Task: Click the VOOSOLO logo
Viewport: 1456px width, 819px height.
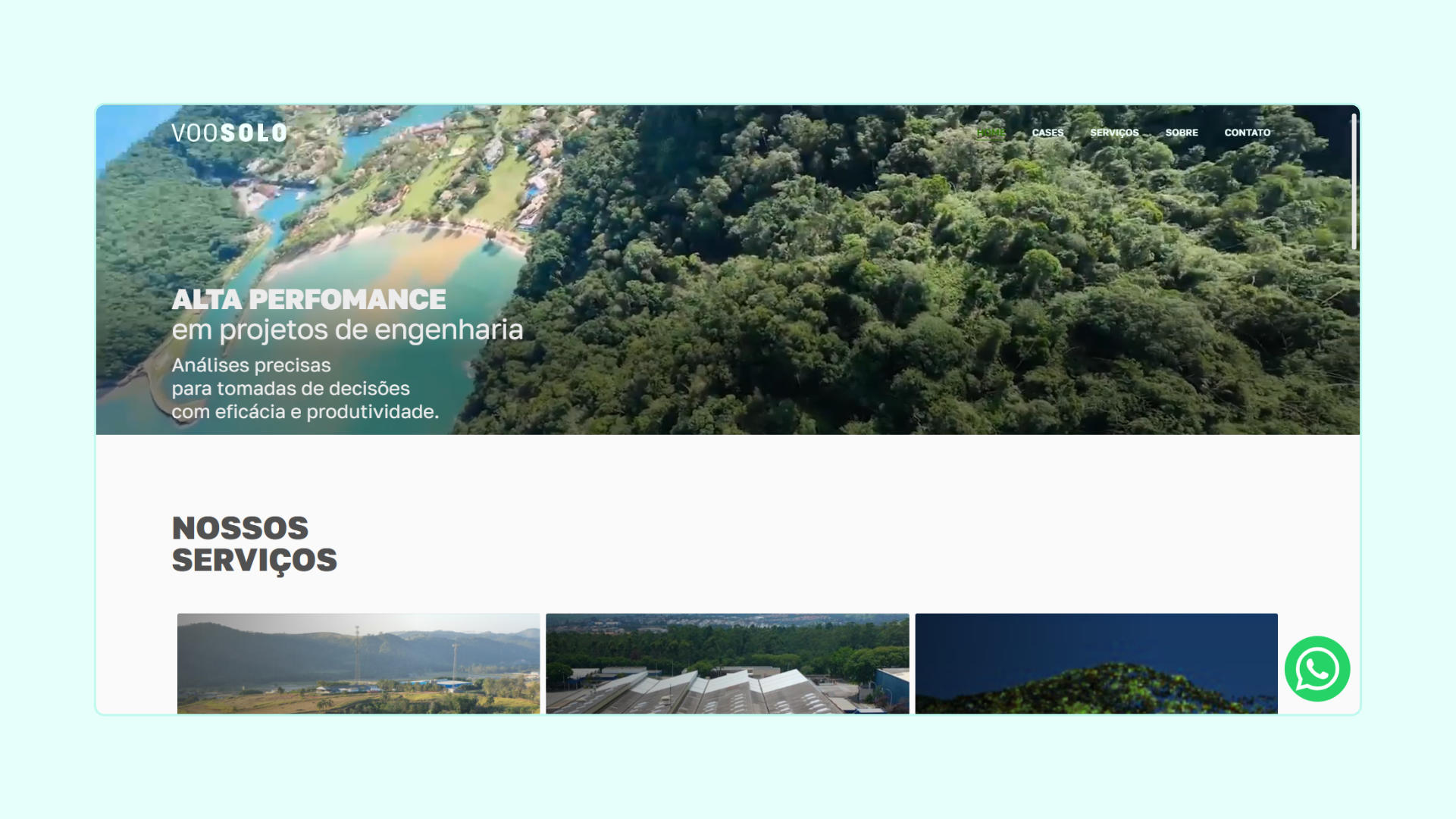Action: click(x=230, y=133)
